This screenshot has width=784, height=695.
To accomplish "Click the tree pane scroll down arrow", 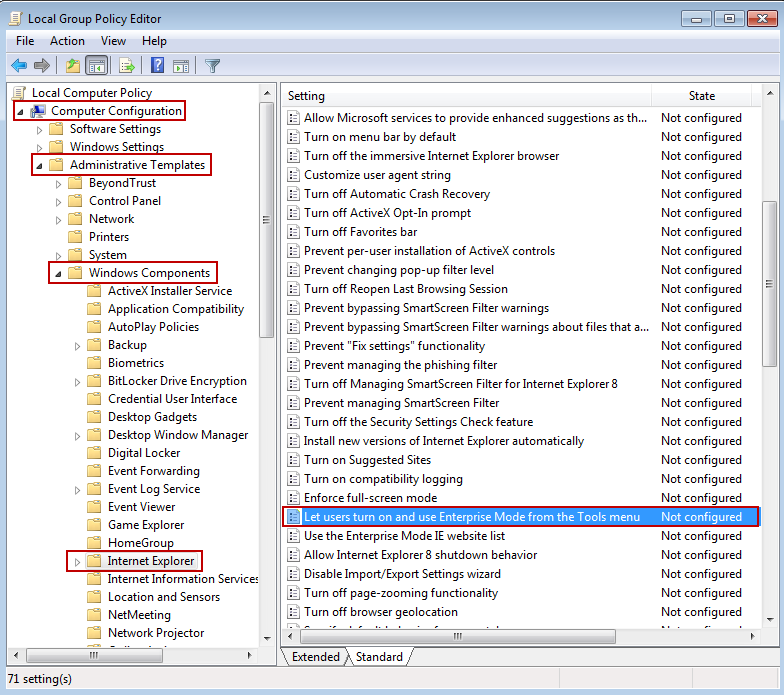I will click(x=267, y=639).
